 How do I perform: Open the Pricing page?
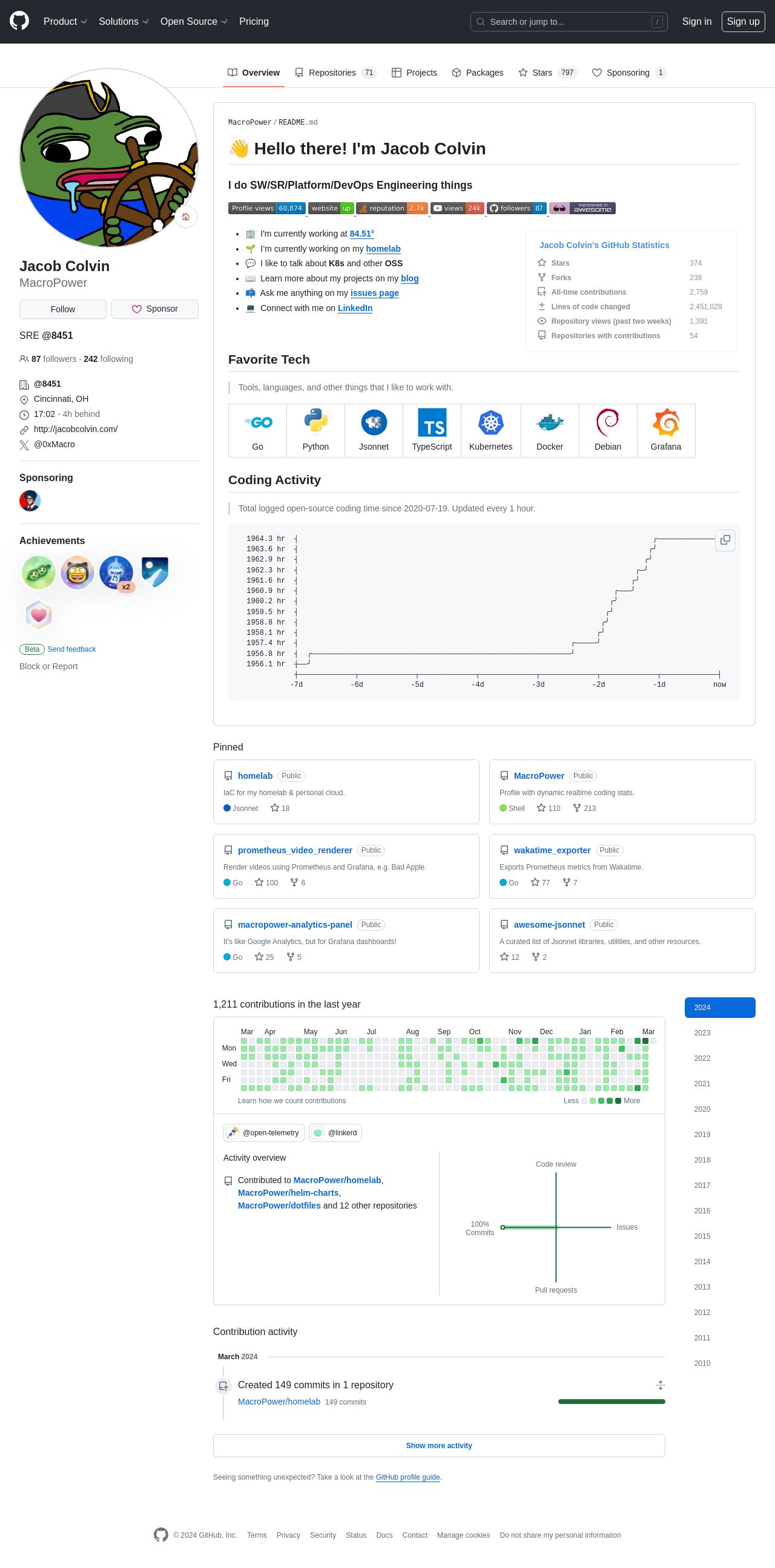coord(254,21)
